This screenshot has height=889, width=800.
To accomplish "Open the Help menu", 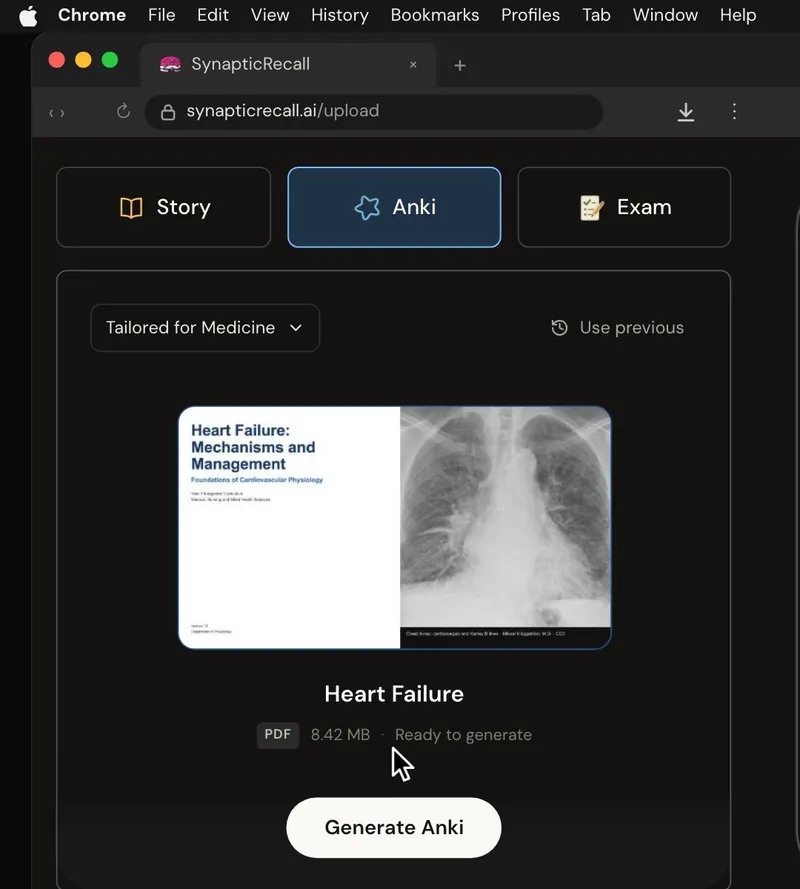I will pyautogui.click(x=738, y=15).
